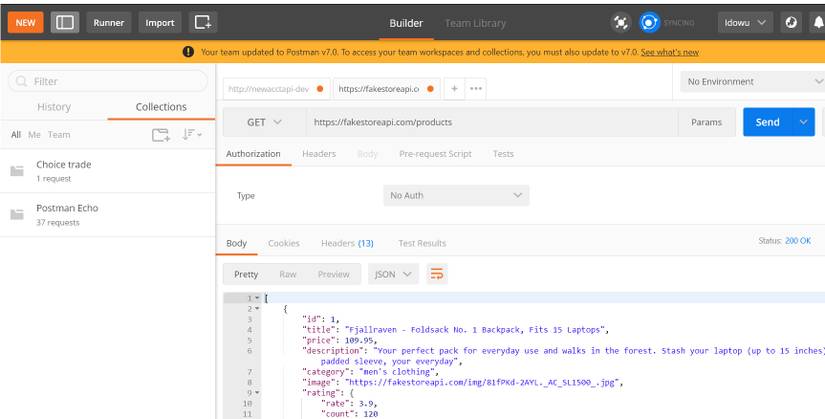Open the Idowu account dropdown

pos(745,23)
